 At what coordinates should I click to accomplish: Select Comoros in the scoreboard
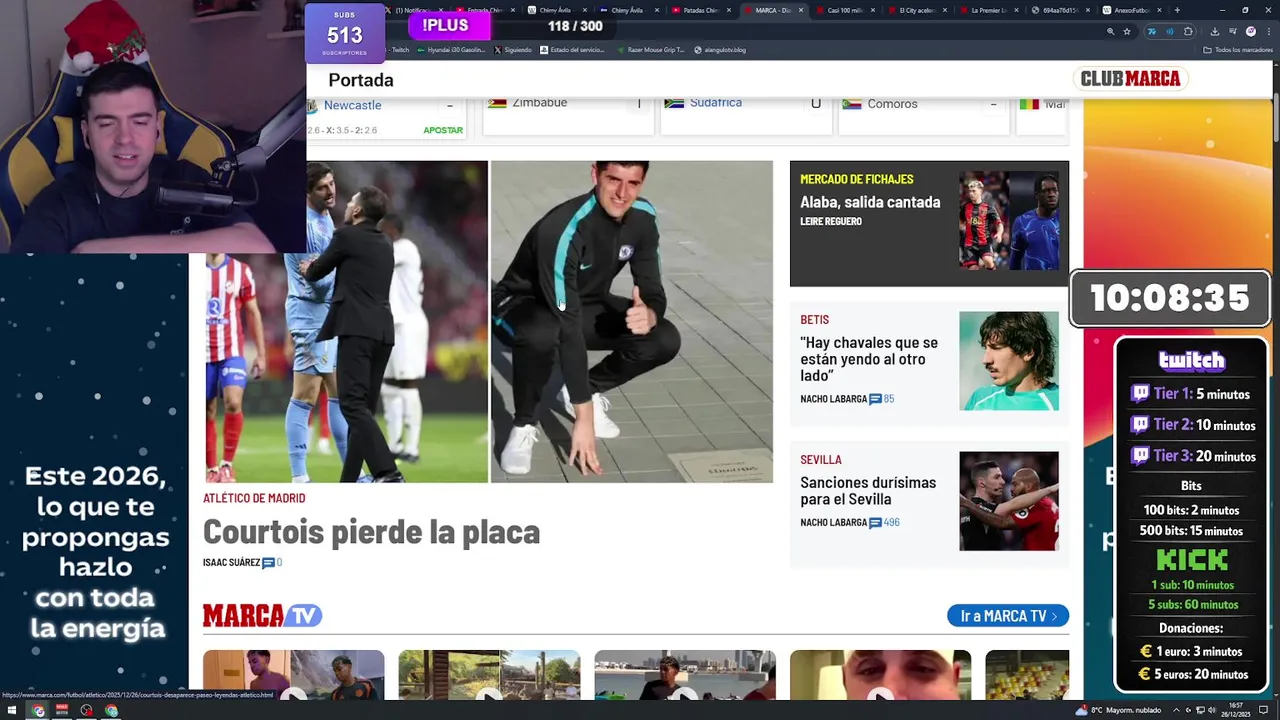[x=892, y=104]
